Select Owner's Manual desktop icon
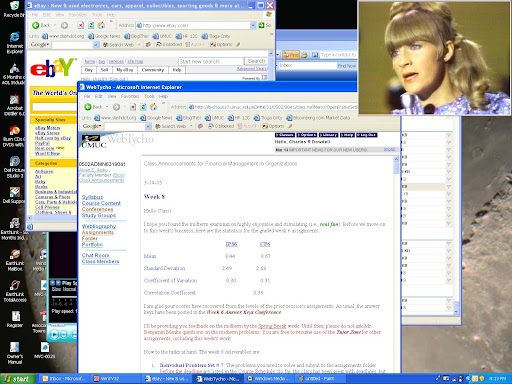512x384 pixels. coord(14,353)
